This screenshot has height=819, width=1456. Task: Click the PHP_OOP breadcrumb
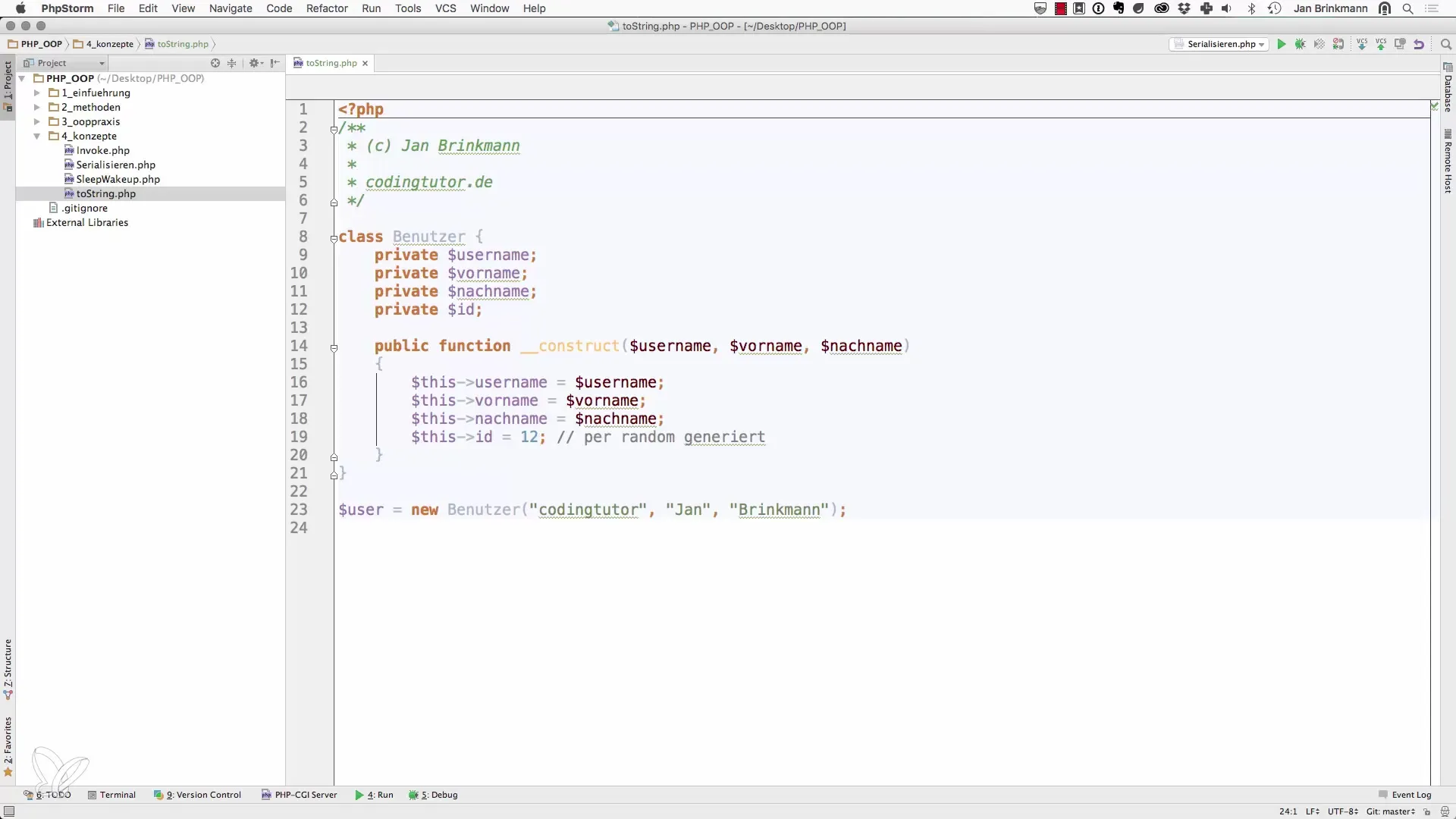(x=35, y=44)
